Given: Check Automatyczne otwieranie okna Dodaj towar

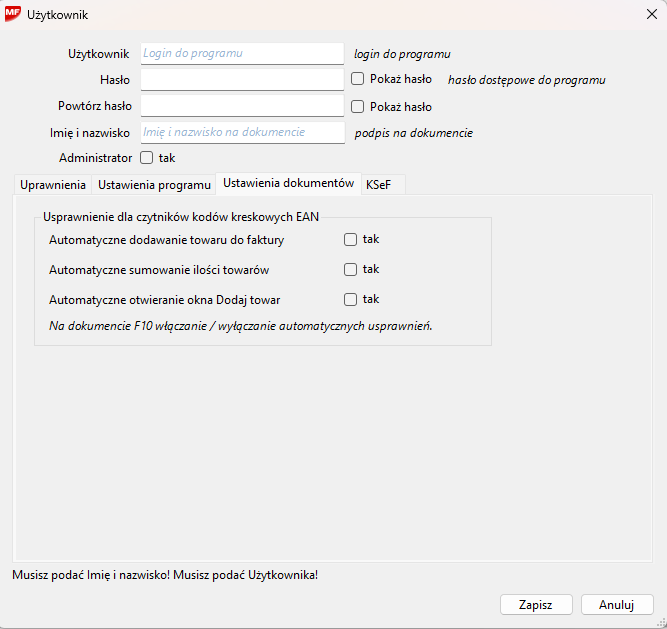Looking at the screenshot, I should point(350,299).
